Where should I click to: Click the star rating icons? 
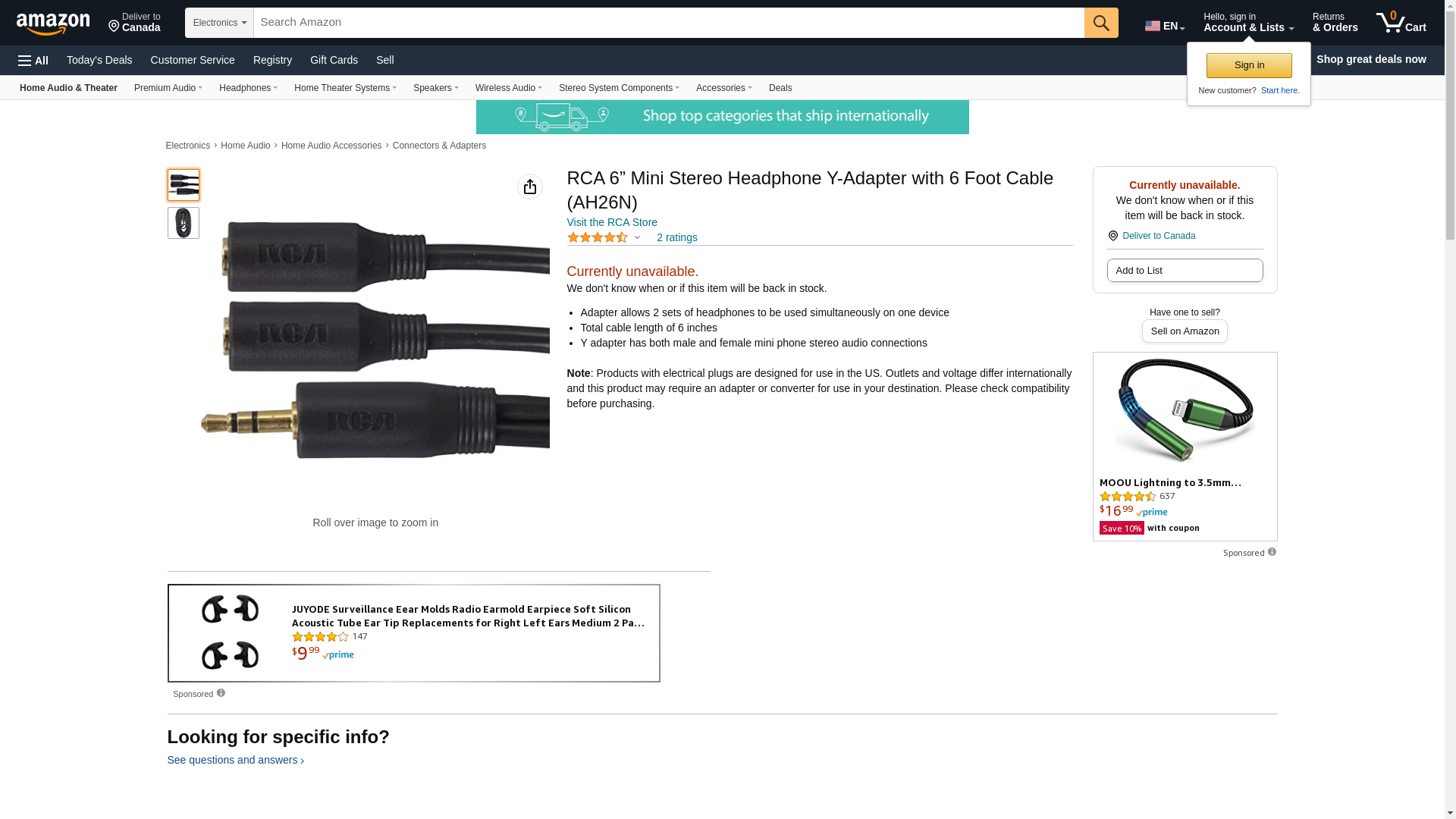point(598,237)
